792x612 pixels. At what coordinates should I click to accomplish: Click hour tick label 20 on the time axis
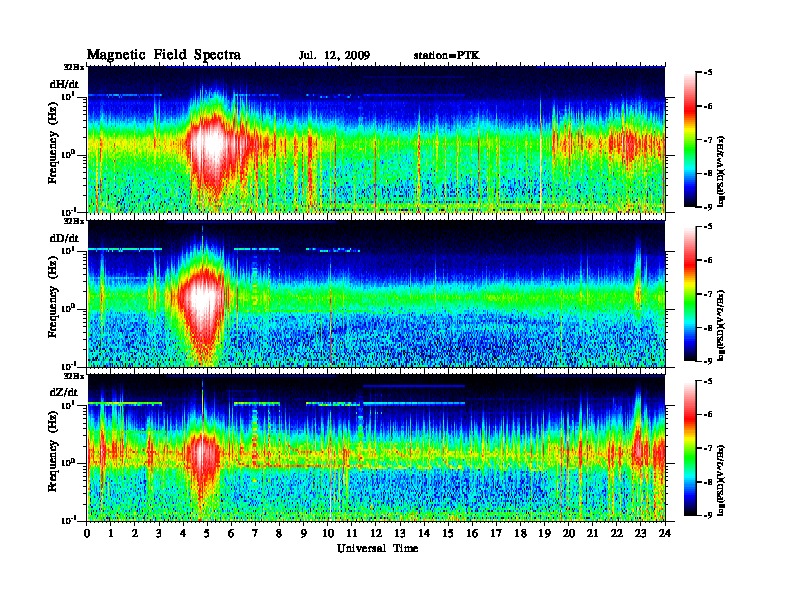(569, 533)
